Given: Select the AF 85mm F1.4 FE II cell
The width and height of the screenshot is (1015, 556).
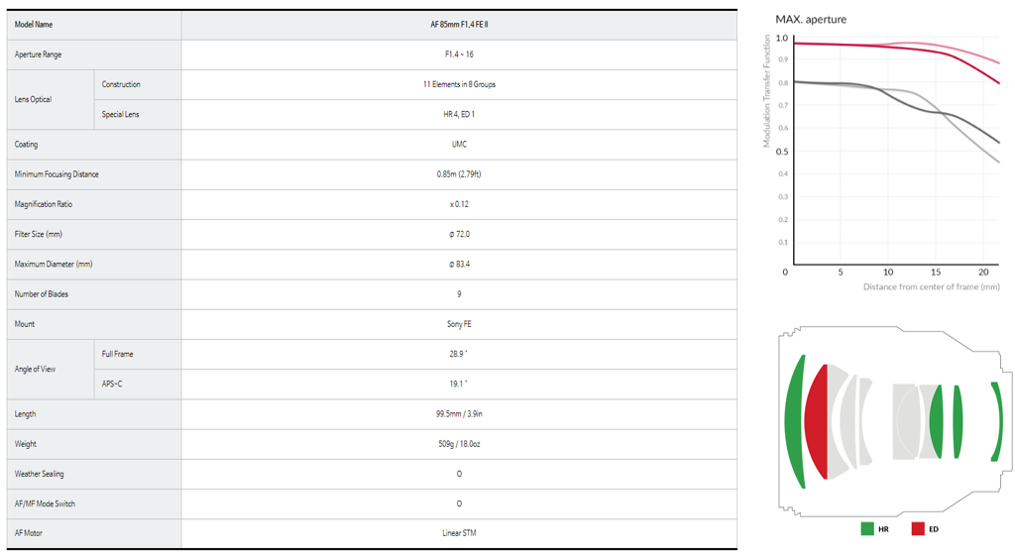Looking at the screenshot, I should point(459,24).
